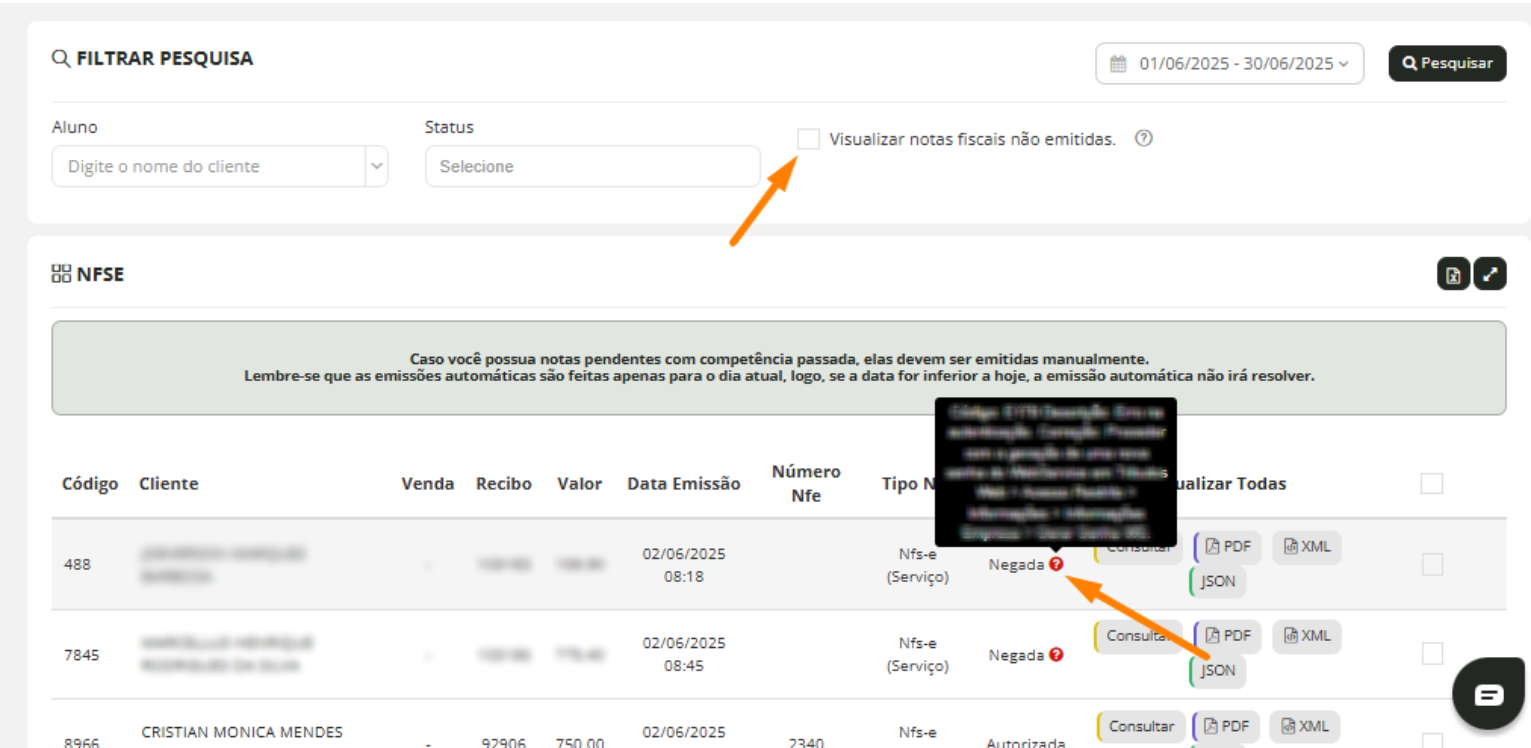Select checkbox for row code 7845
Image resolution: width=1531 pixels, height=748 pixels.
(x=1432, y=653)
